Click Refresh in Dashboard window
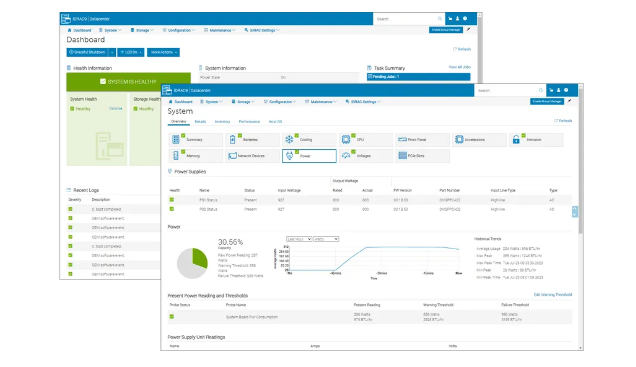The image size is (636, 367). (x=462, y=49)
